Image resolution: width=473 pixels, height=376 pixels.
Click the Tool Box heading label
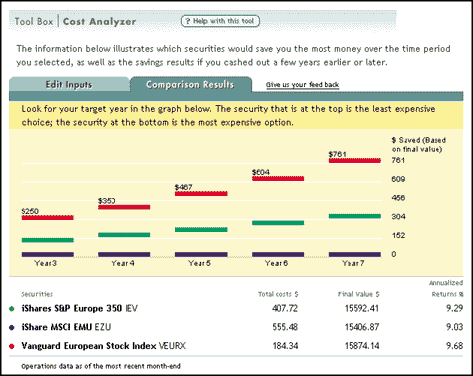[x=34, y=22]
